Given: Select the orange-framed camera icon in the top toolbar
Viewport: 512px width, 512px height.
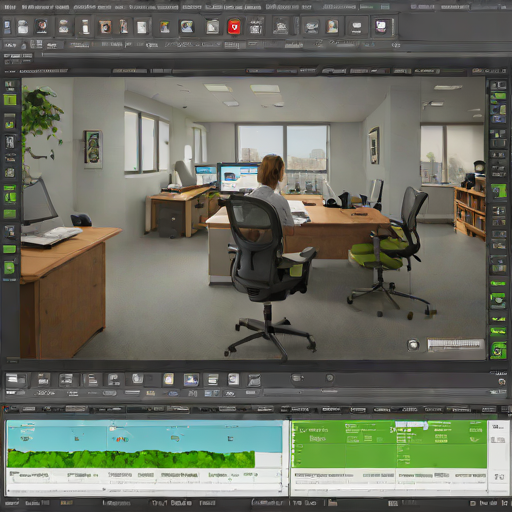Looking at the screenshot, I should pyautogui.click(x=105, y=27).
